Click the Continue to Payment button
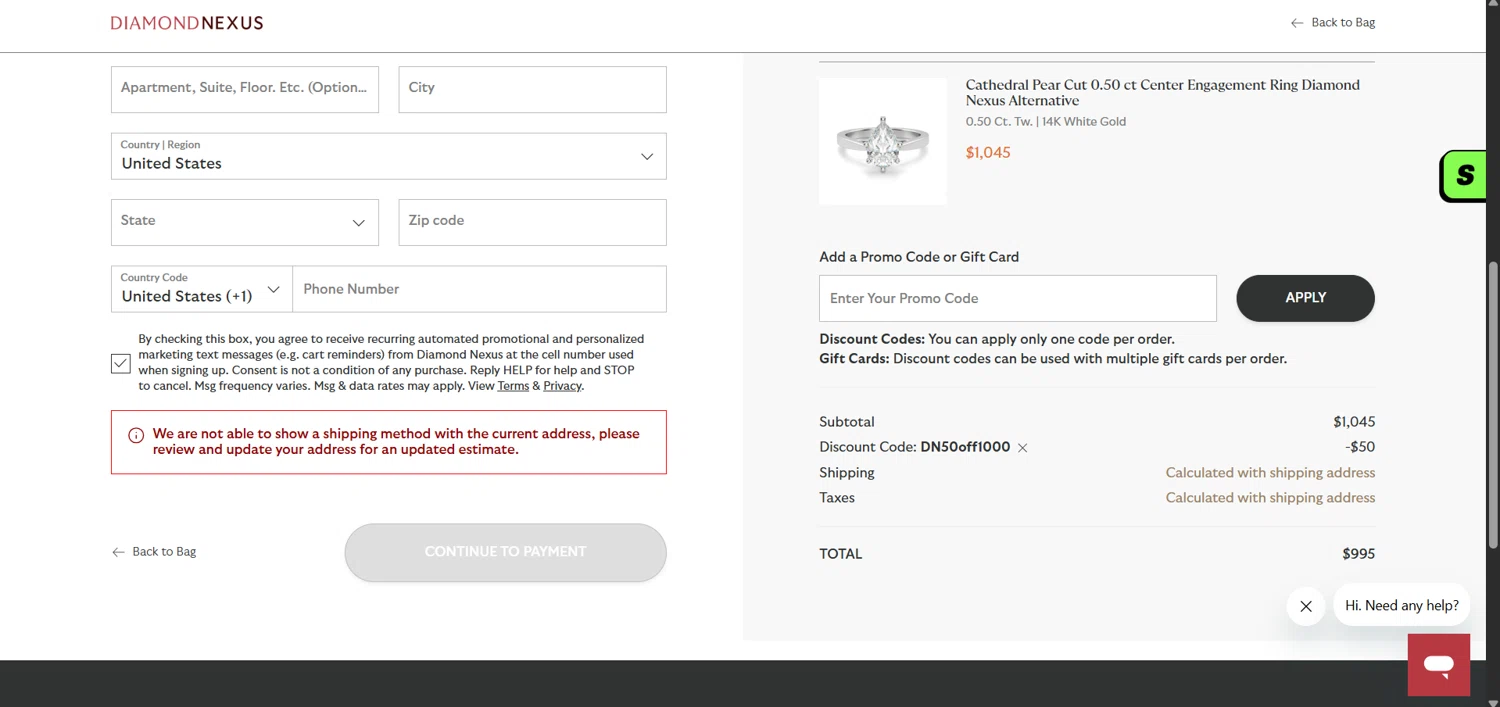This screenshot has height=707, width=1500. 505,552
